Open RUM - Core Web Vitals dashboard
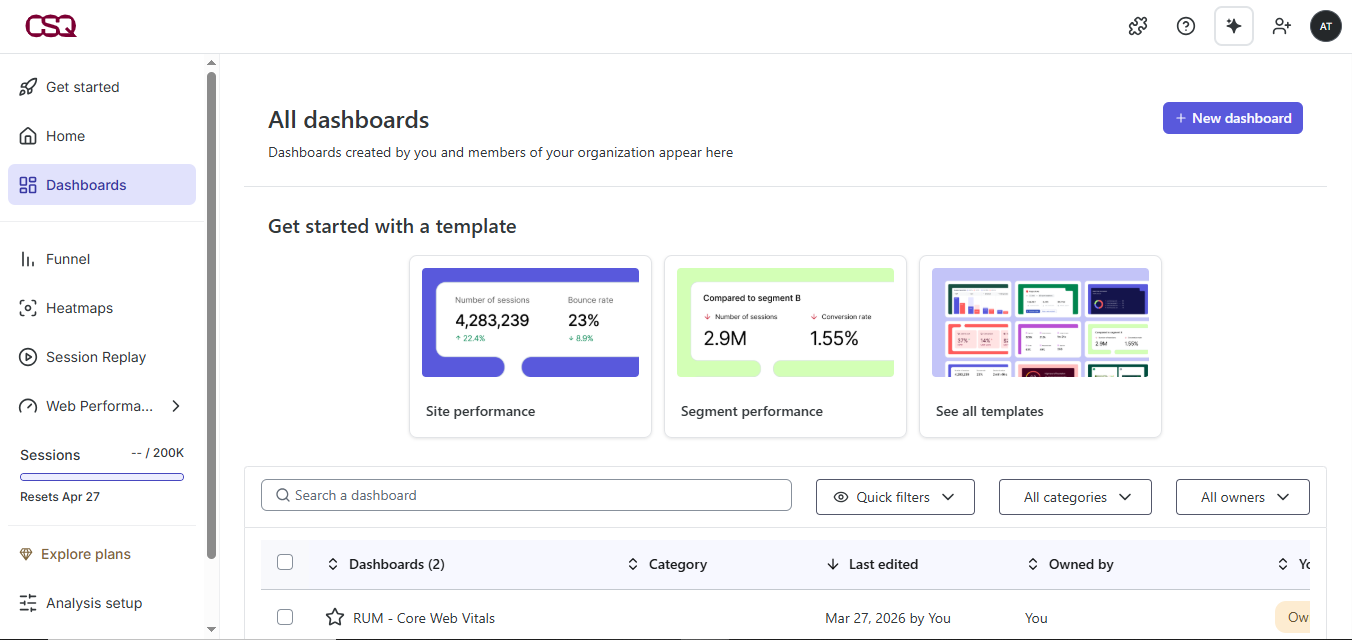The height and width of the screenshot is (640, 1352). tap(424, 618)
